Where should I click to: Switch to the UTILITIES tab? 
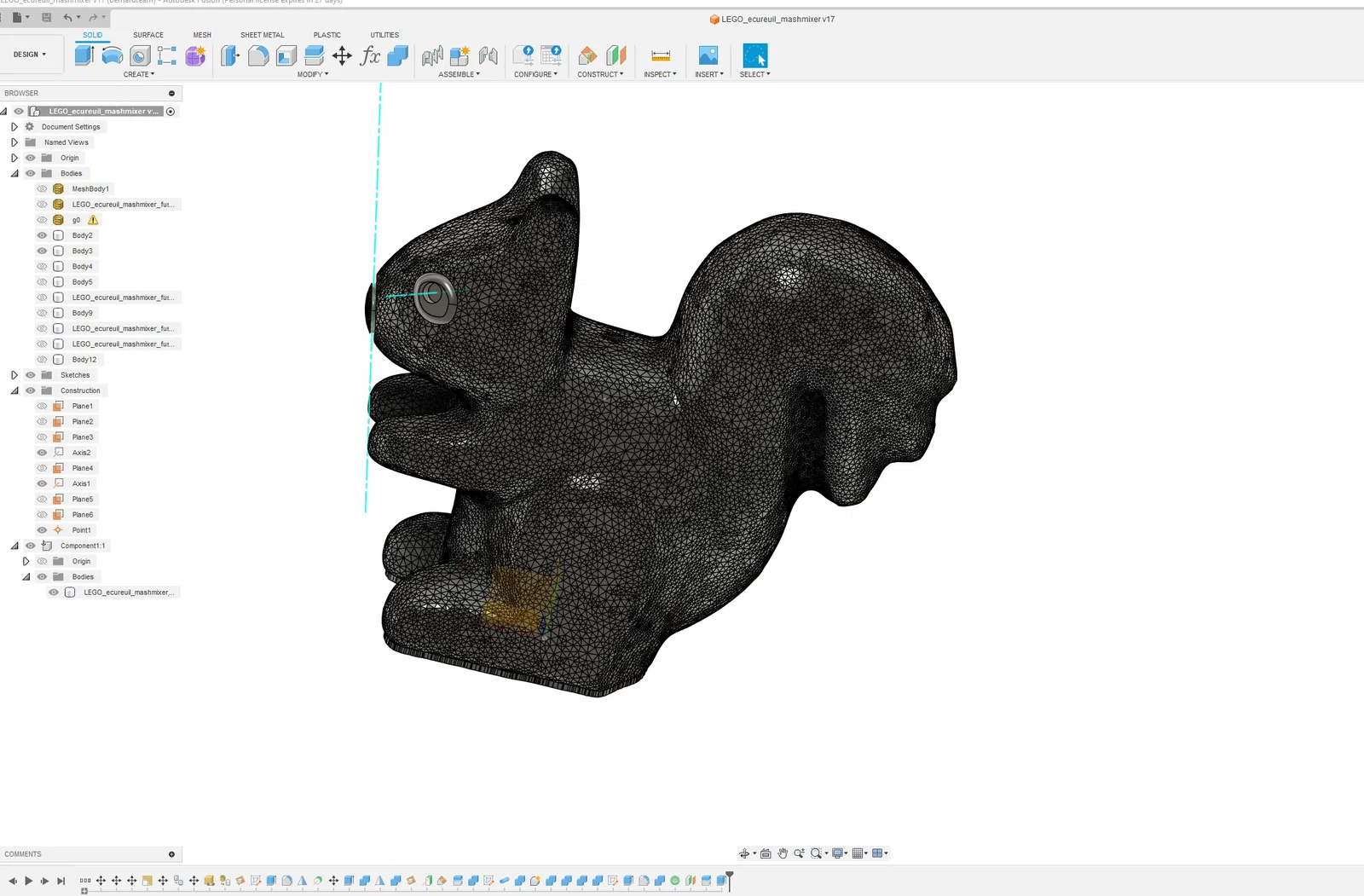point(384,35)
